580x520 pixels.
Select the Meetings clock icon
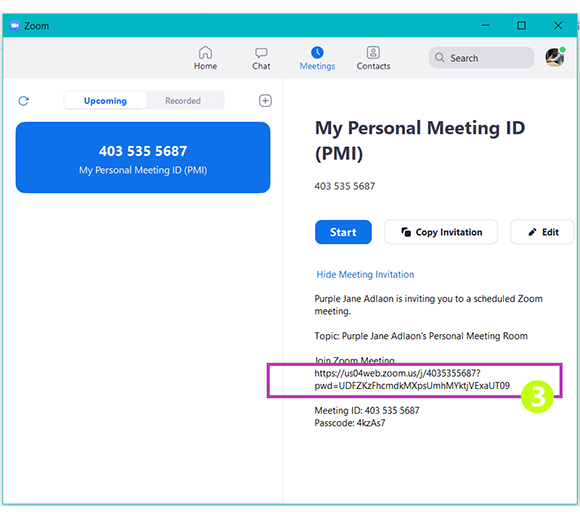tap(317, 53)
